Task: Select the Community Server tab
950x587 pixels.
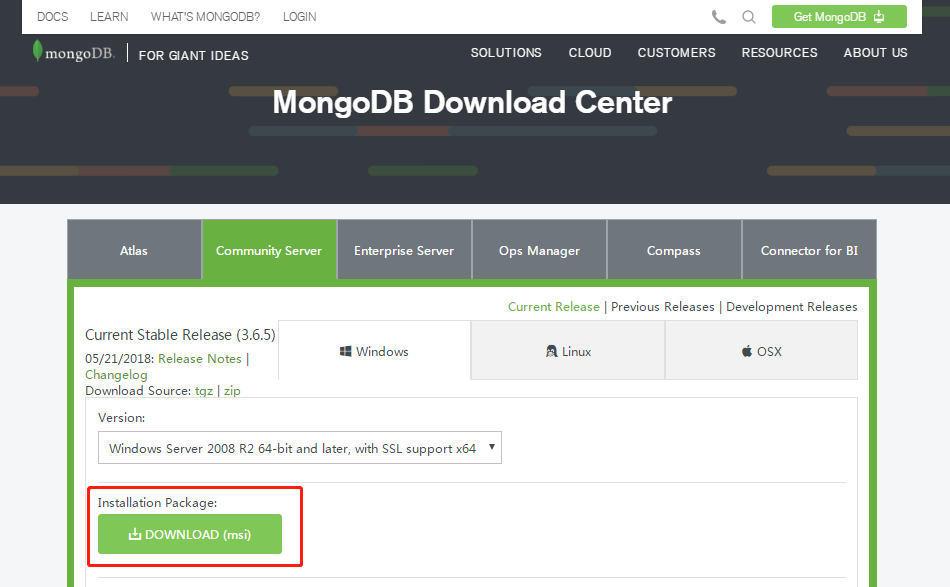Action: (269, 250)
